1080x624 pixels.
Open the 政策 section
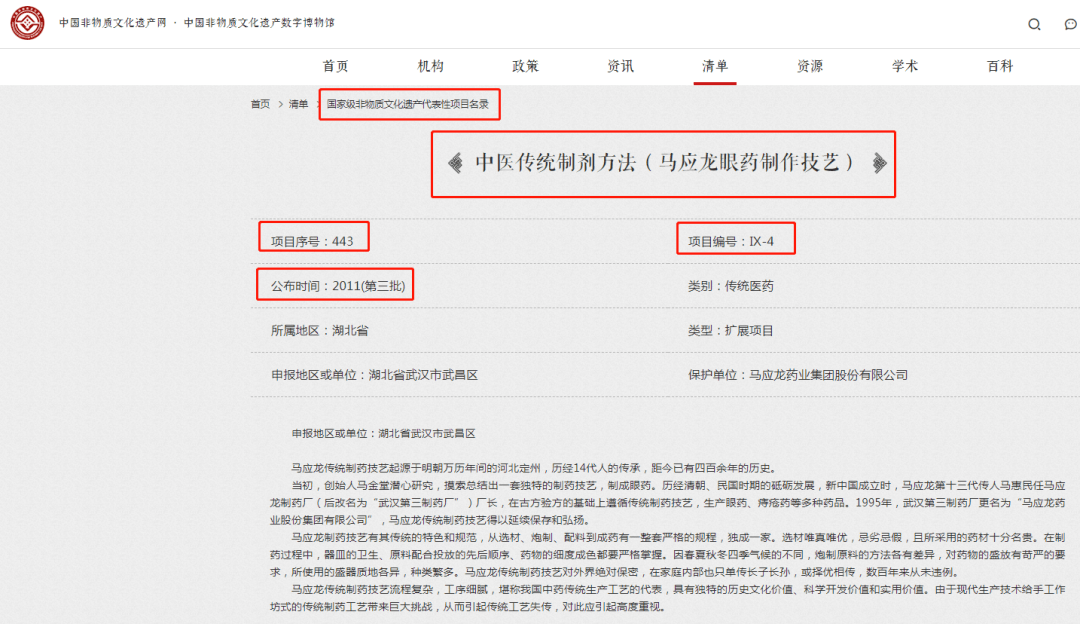tap(525, 65)
